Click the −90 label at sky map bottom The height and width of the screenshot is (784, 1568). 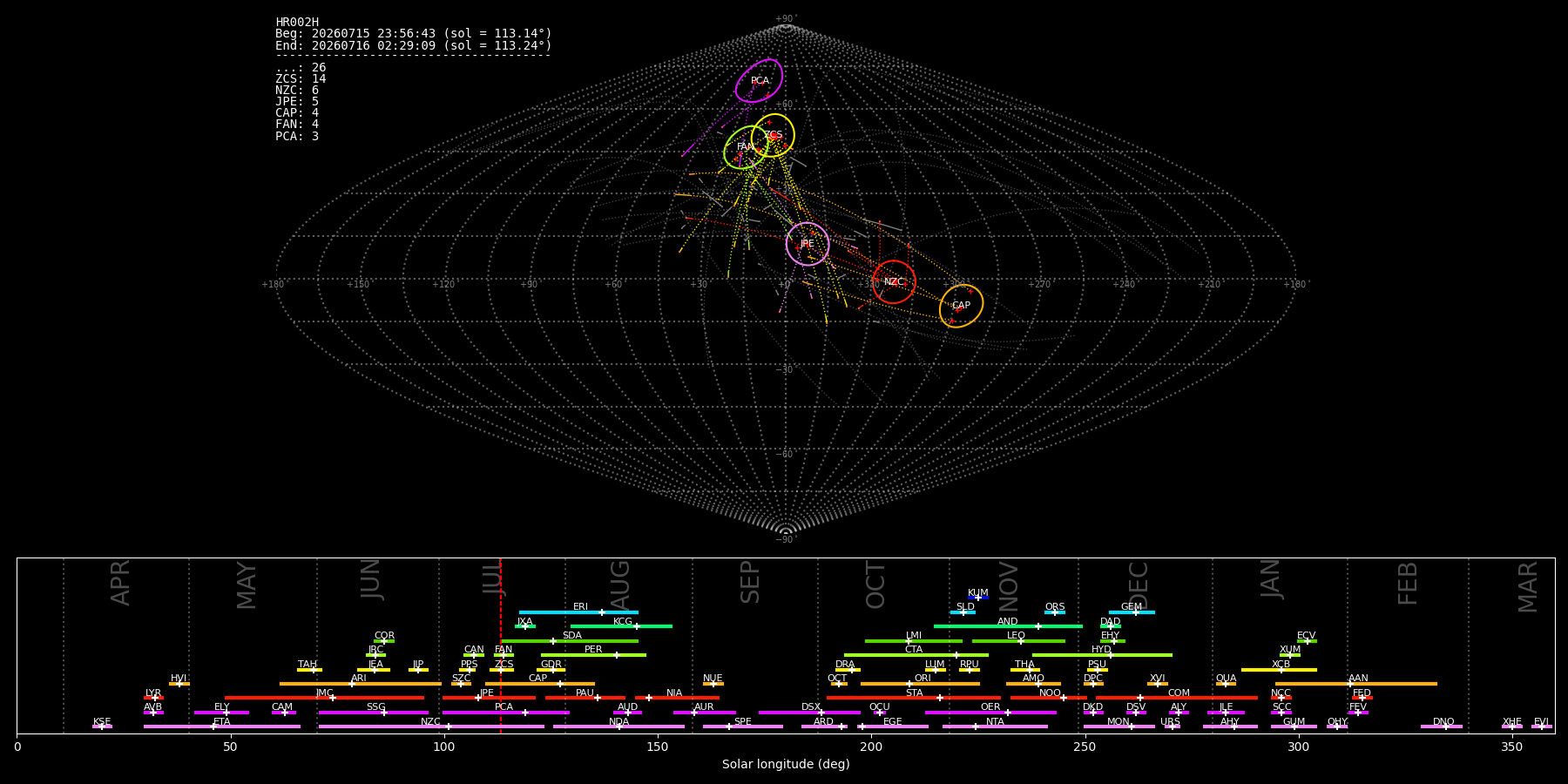[x=785, y=540]
